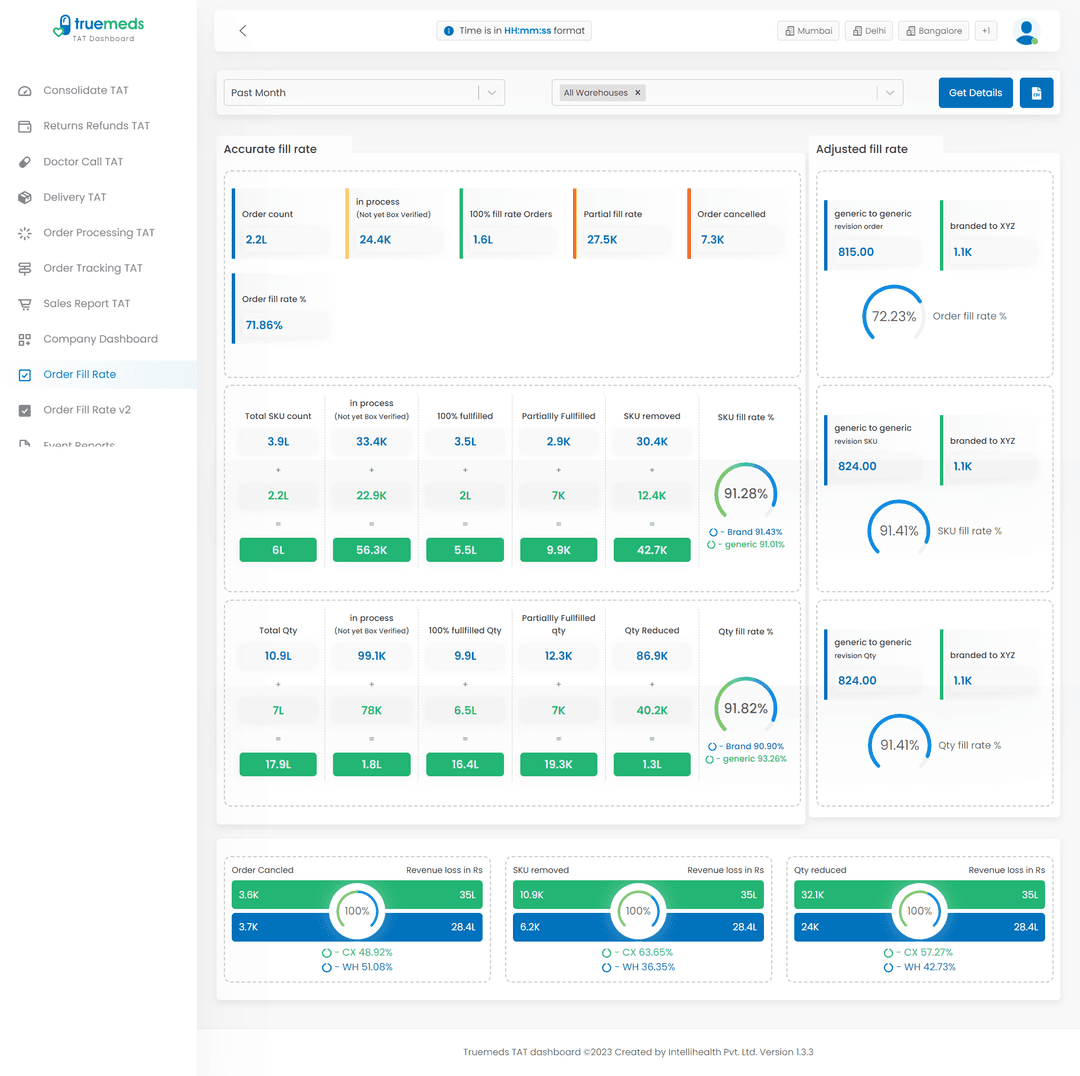Click the Company Dashboard grid icon

[x=24, y=339]
